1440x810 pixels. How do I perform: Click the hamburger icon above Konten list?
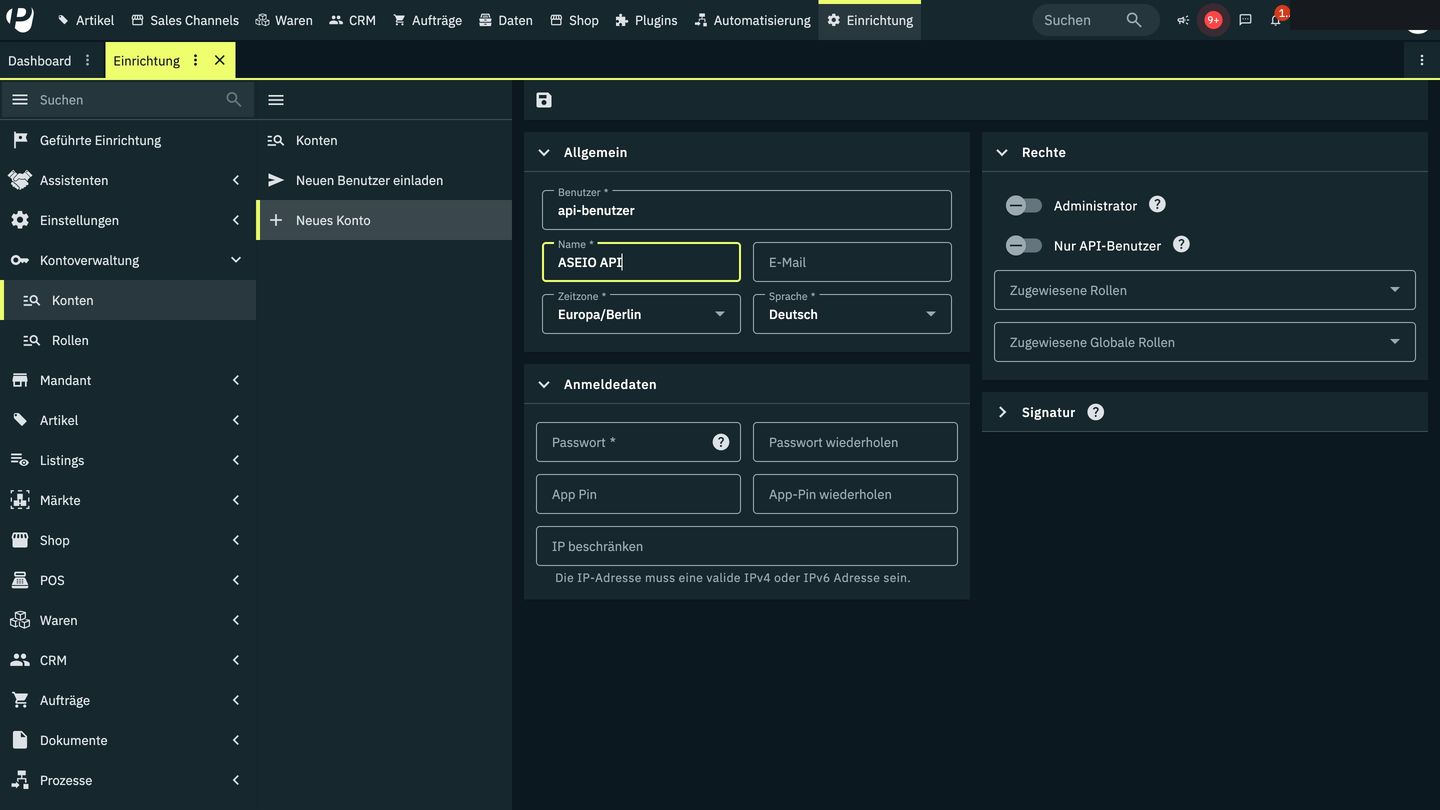[x=276, y=100]
